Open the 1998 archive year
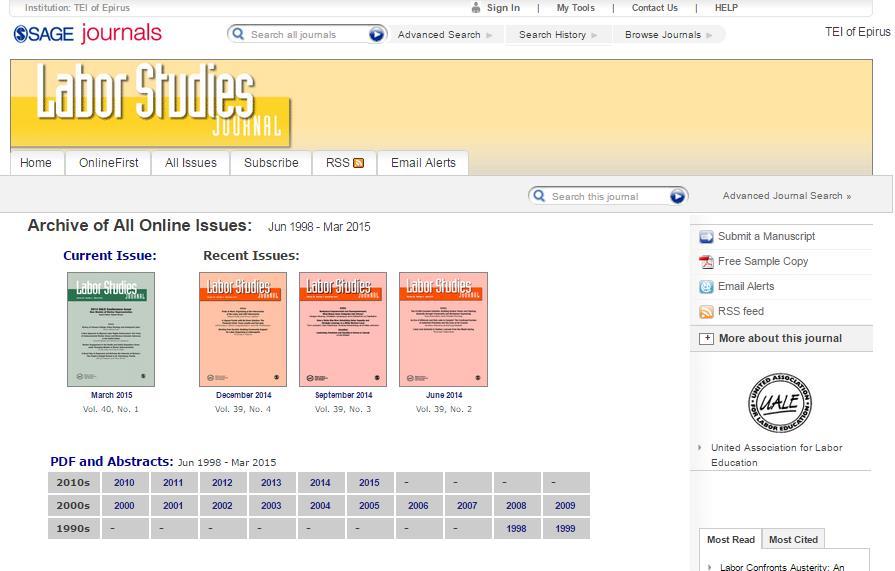The width and height of the screenshot is (895, 571). pyautogui.click(x=516, y=529)
